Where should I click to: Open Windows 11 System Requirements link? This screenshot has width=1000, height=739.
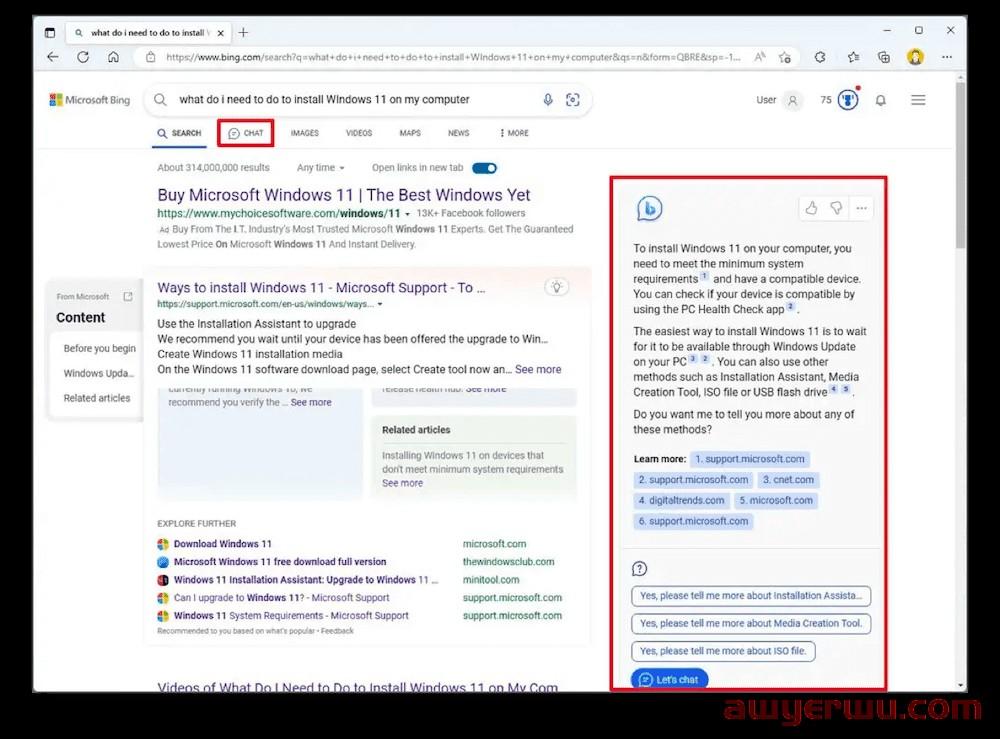click(x=291, y=615)
